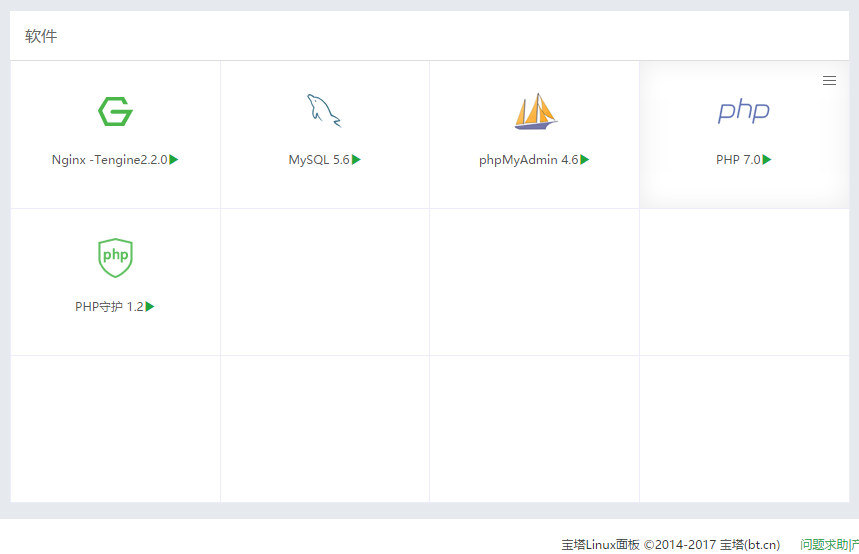Click the PHP守护 shield icon
This screenshot has height=554, width=859.
point(115,258)
